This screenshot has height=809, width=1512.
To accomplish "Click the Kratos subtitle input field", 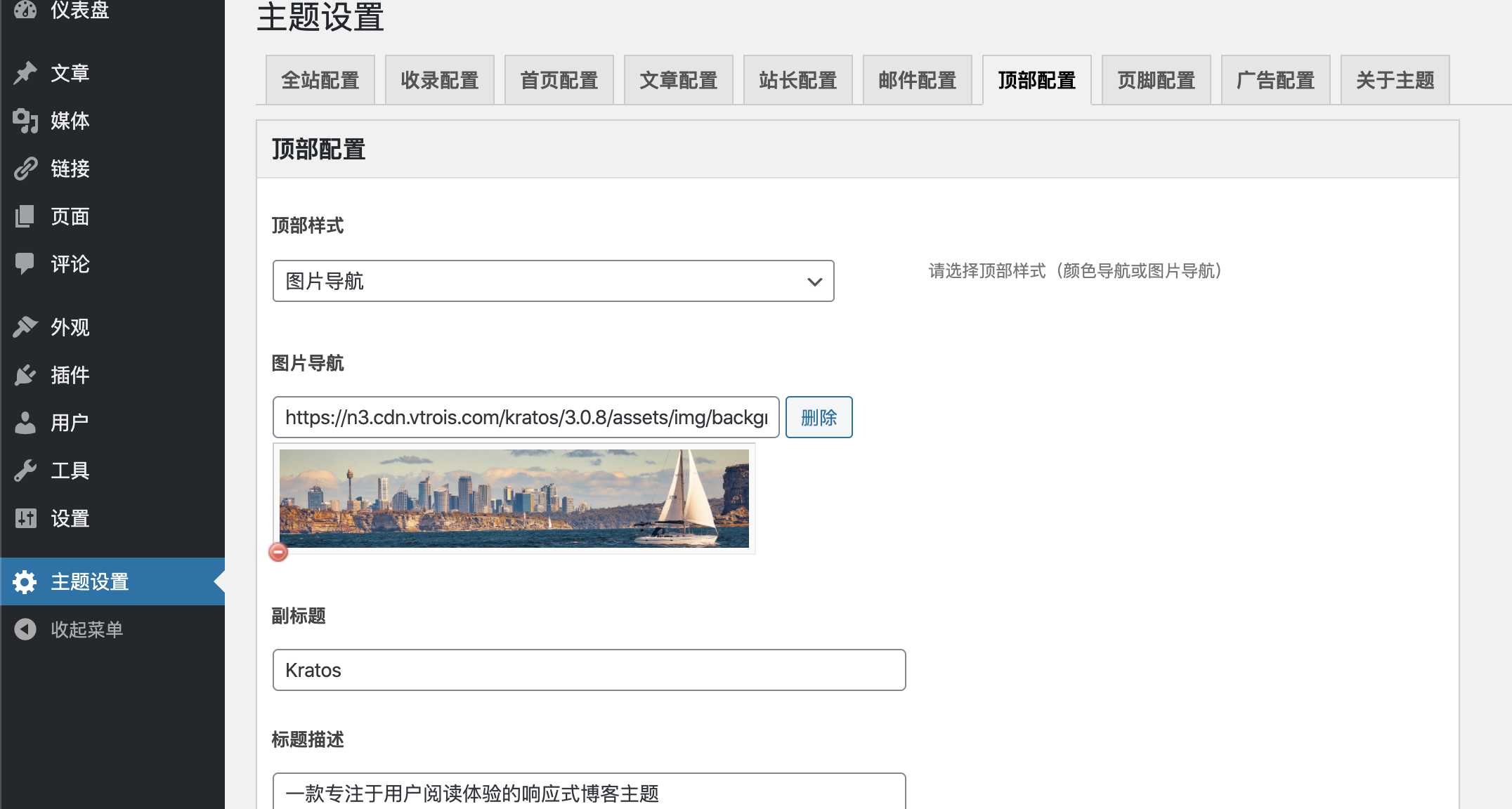I will point(589,670).
